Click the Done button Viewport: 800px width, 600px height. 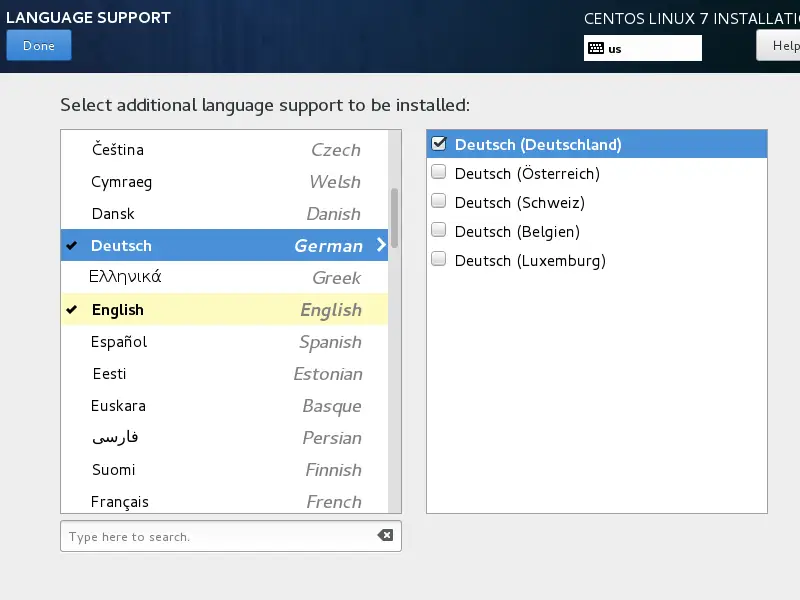click(x=39, y=45)
